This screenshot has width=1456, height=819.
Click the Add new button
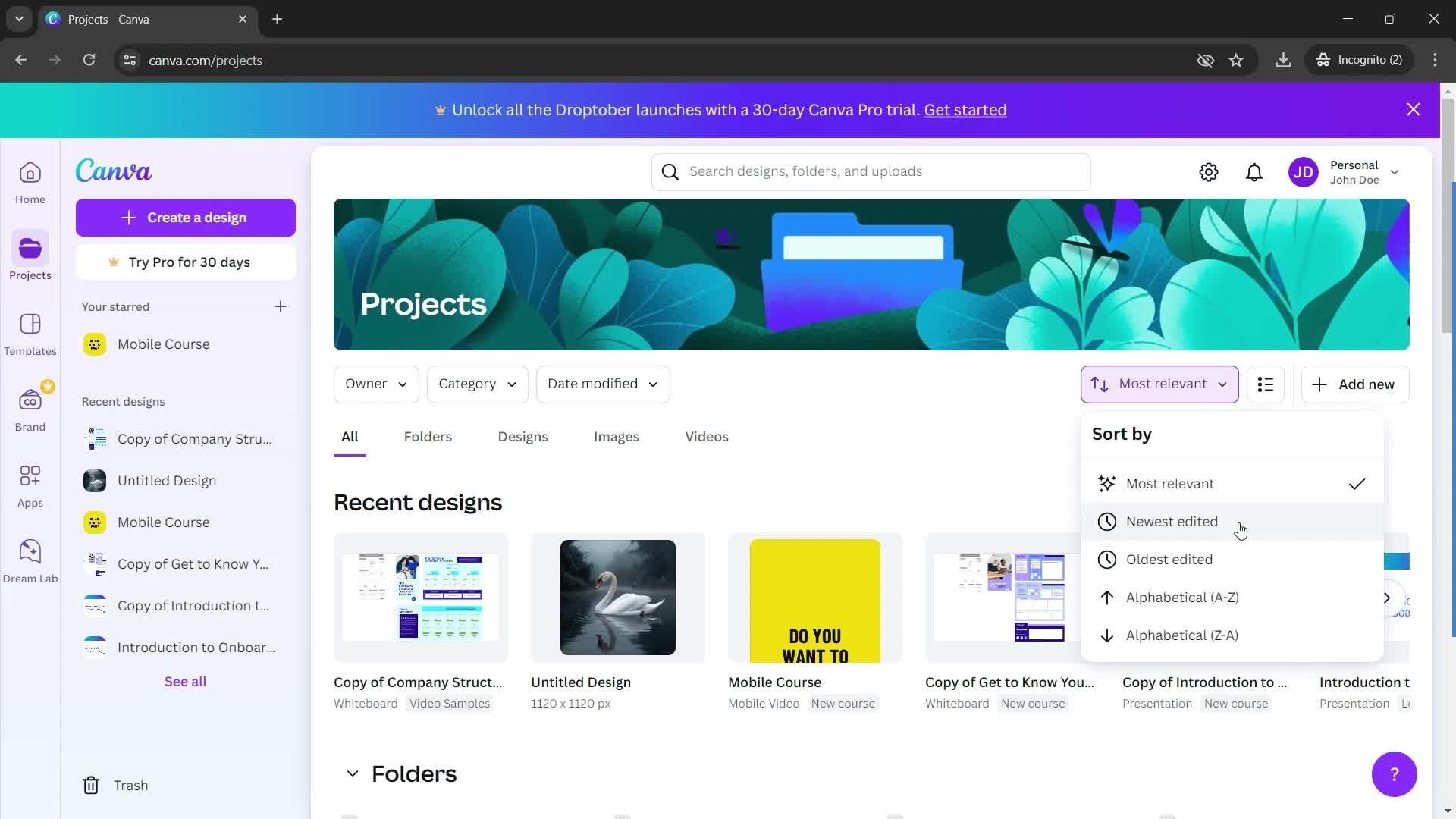coord(1355,384)
